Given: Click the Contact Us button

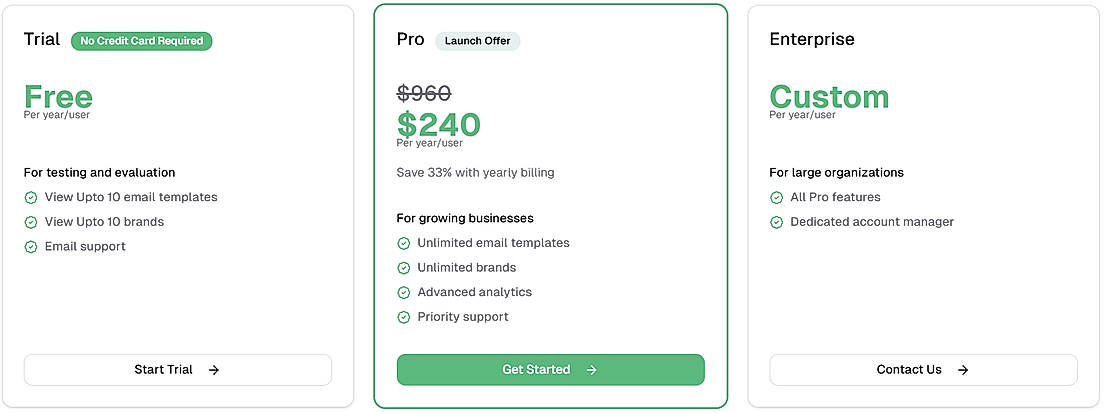Looking at the screenshot, I should click(922, 370).
